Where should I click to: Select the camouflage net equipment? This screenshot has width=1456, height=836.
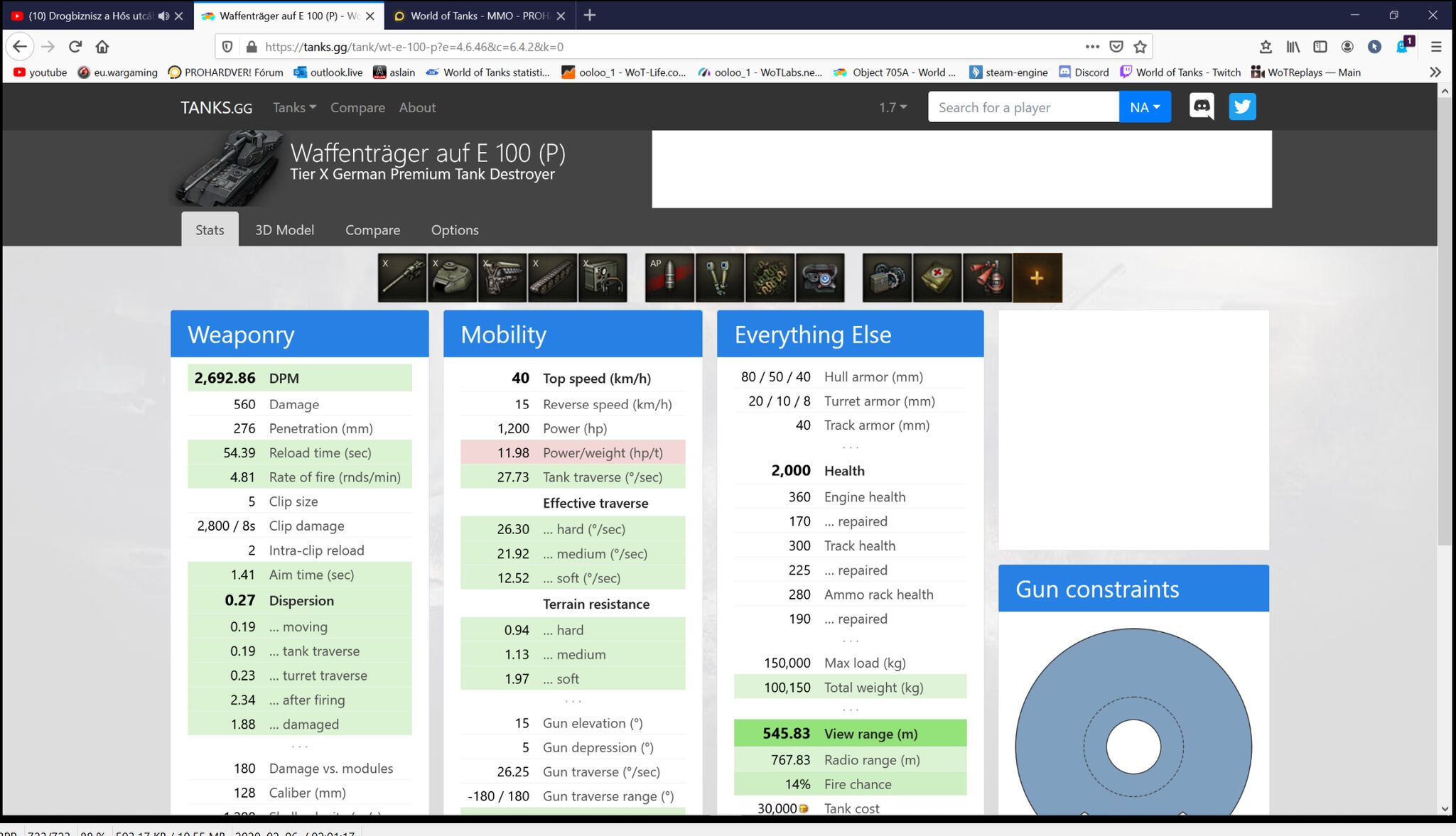click(x=770, y=278)
